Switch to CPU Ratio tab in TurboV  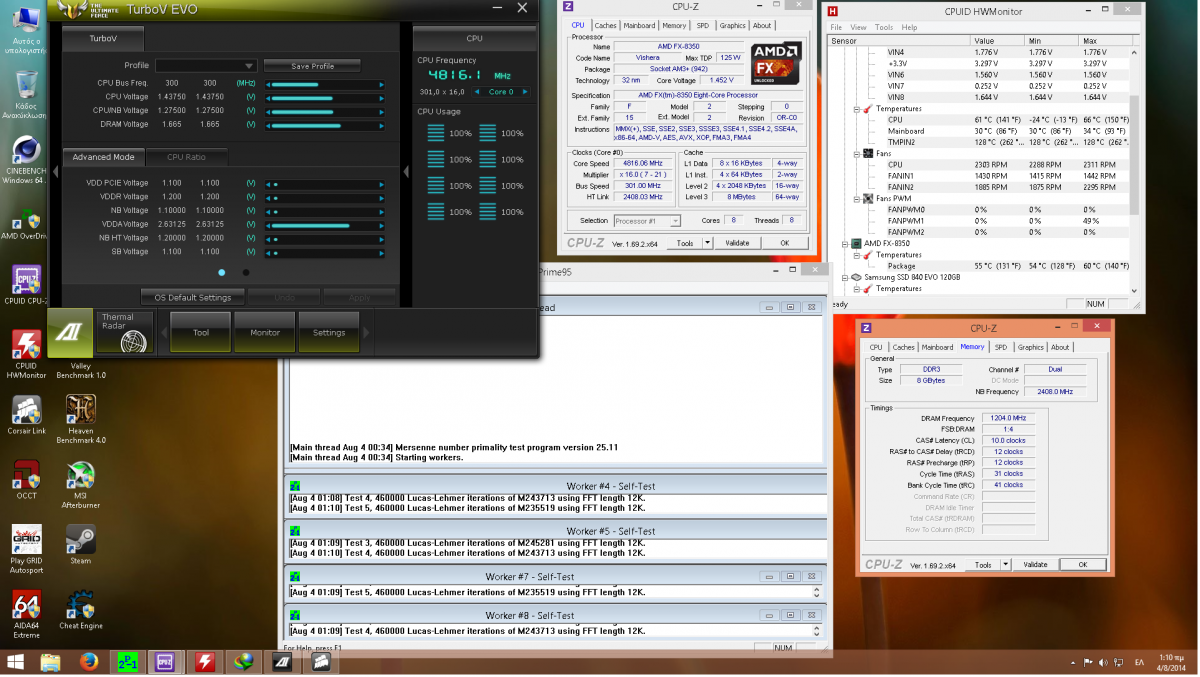pos(186,157)
